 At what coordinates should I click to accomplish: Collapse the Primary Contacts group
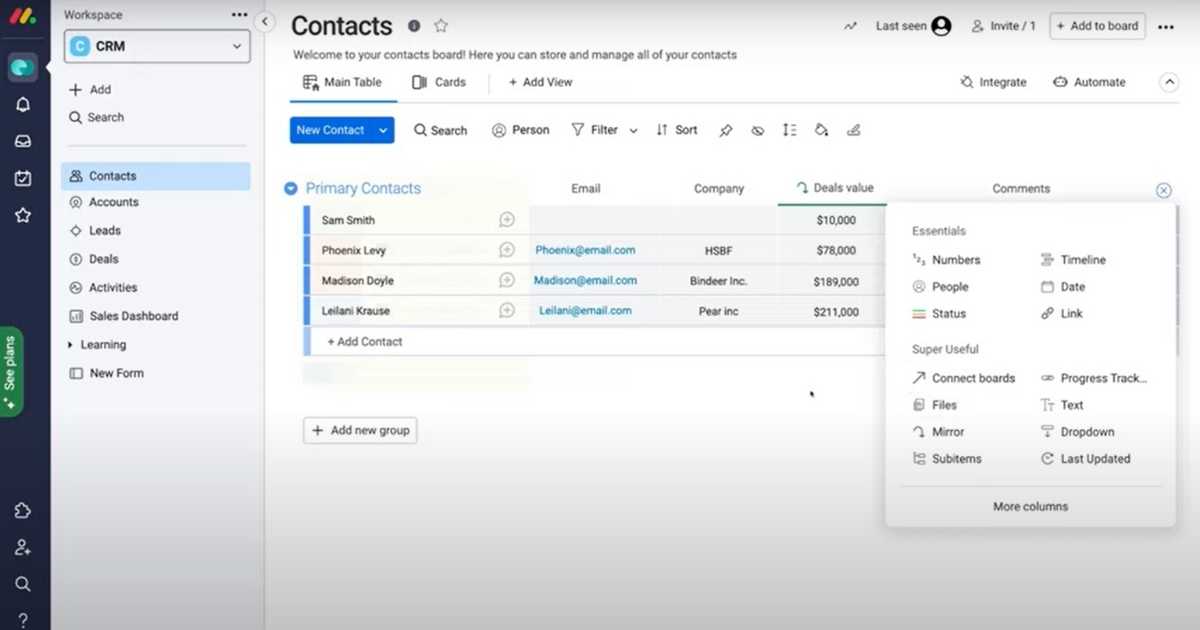point(290,188)
